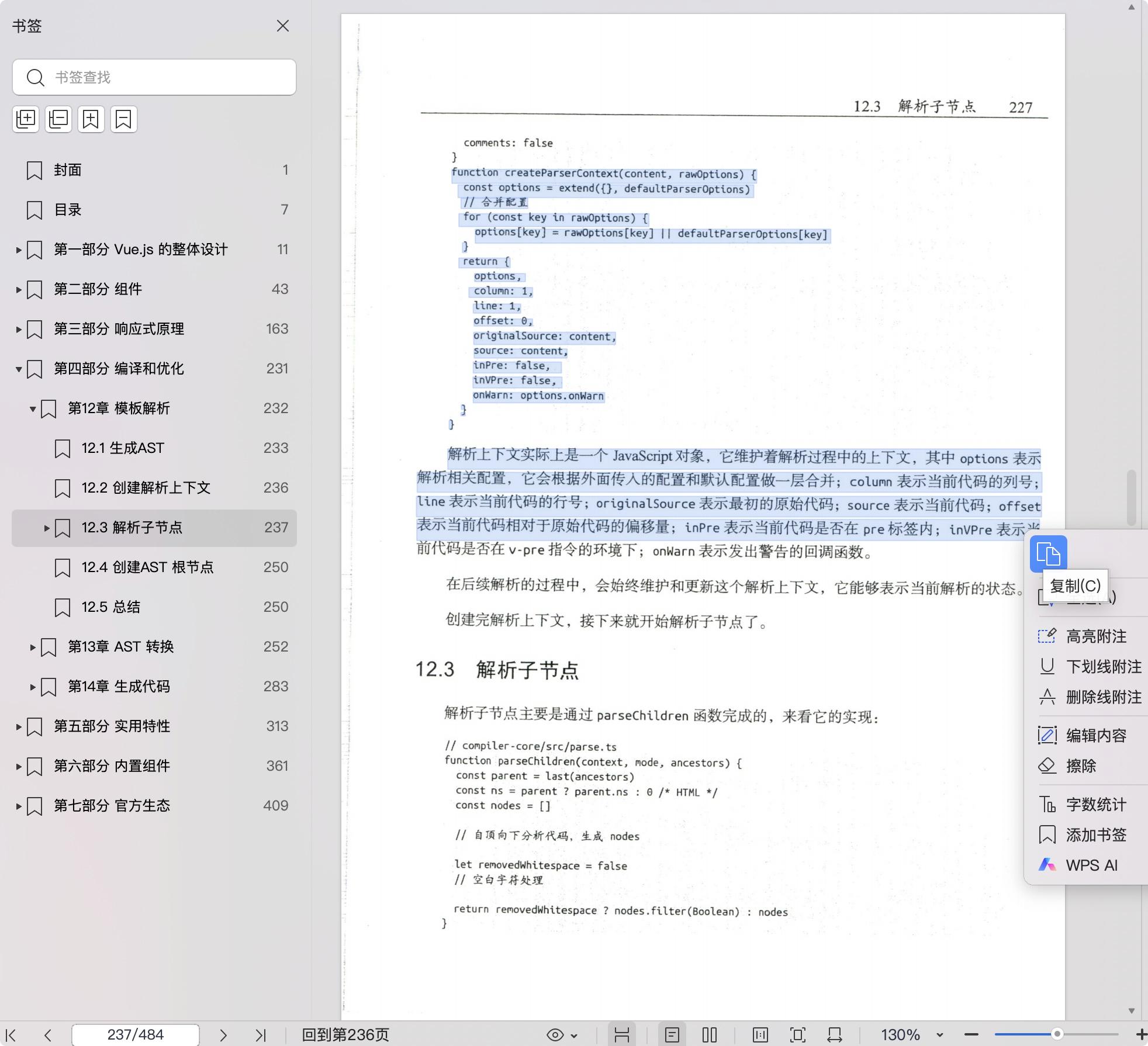
Task: Expand 第七部分 官方生态 bookmark
Action: point(19,806)
